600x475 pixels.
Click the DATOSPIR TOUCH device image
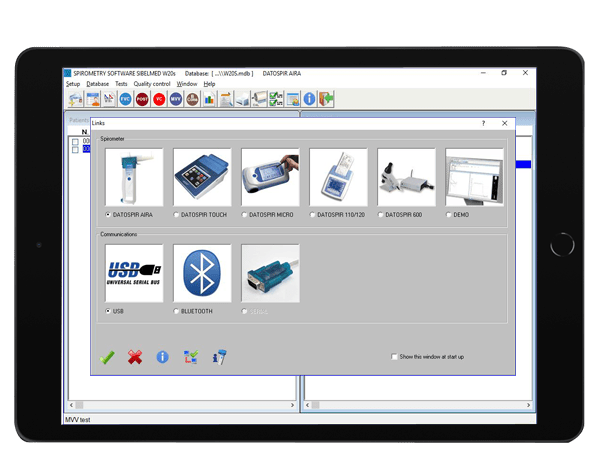pos(202,177)
